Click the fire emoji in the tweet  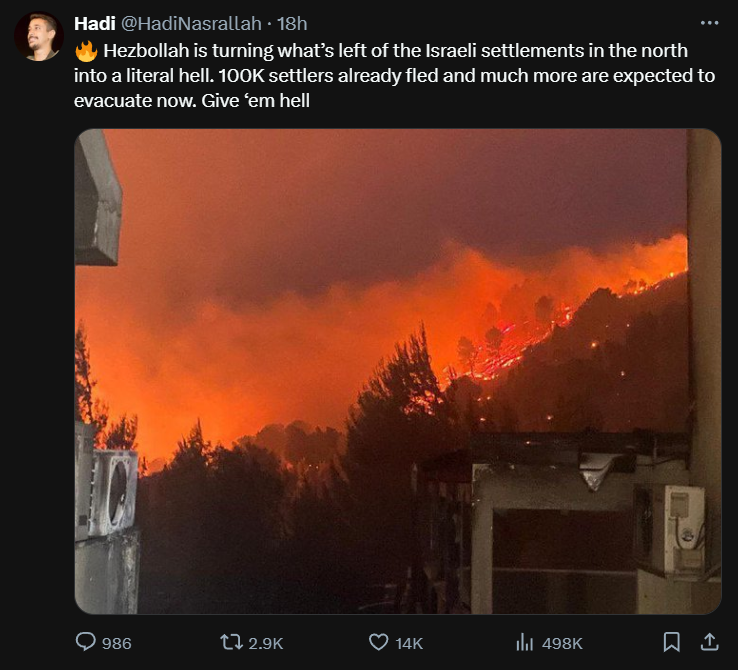tap(86, 50)
